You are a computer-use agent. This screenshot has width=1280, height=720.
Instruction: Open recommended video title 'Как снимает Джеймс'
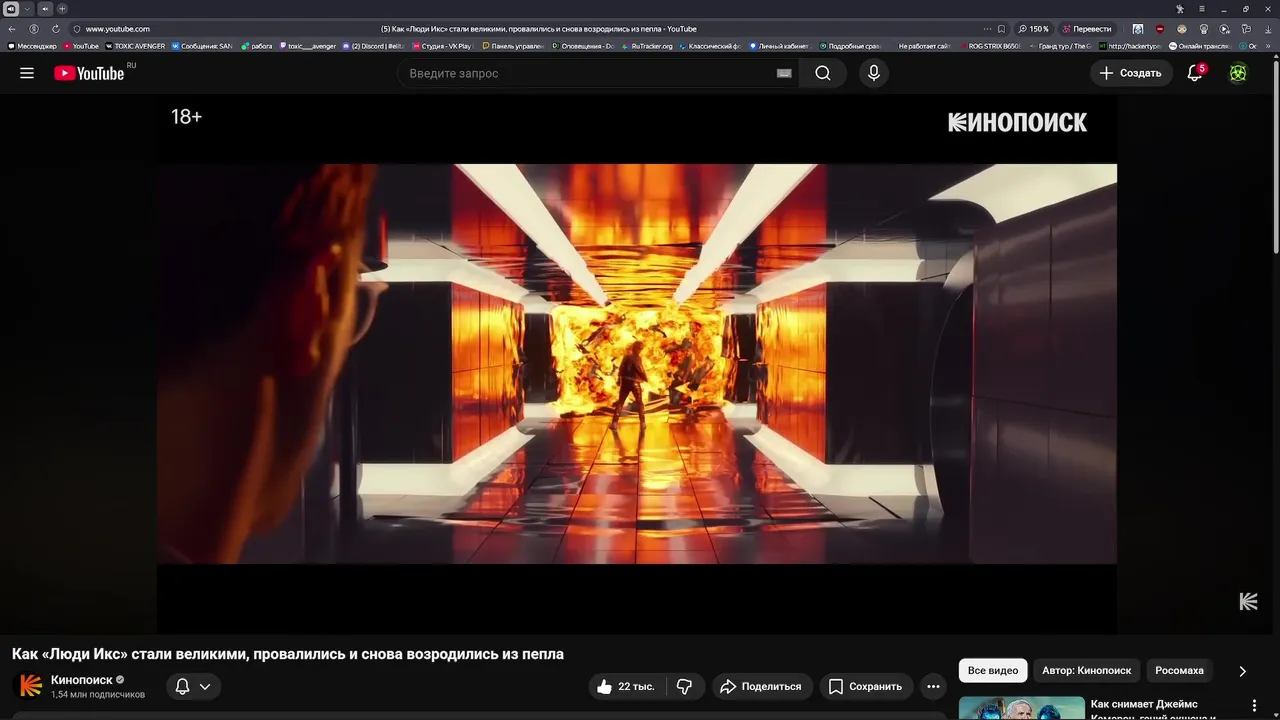click(1144, 704)
